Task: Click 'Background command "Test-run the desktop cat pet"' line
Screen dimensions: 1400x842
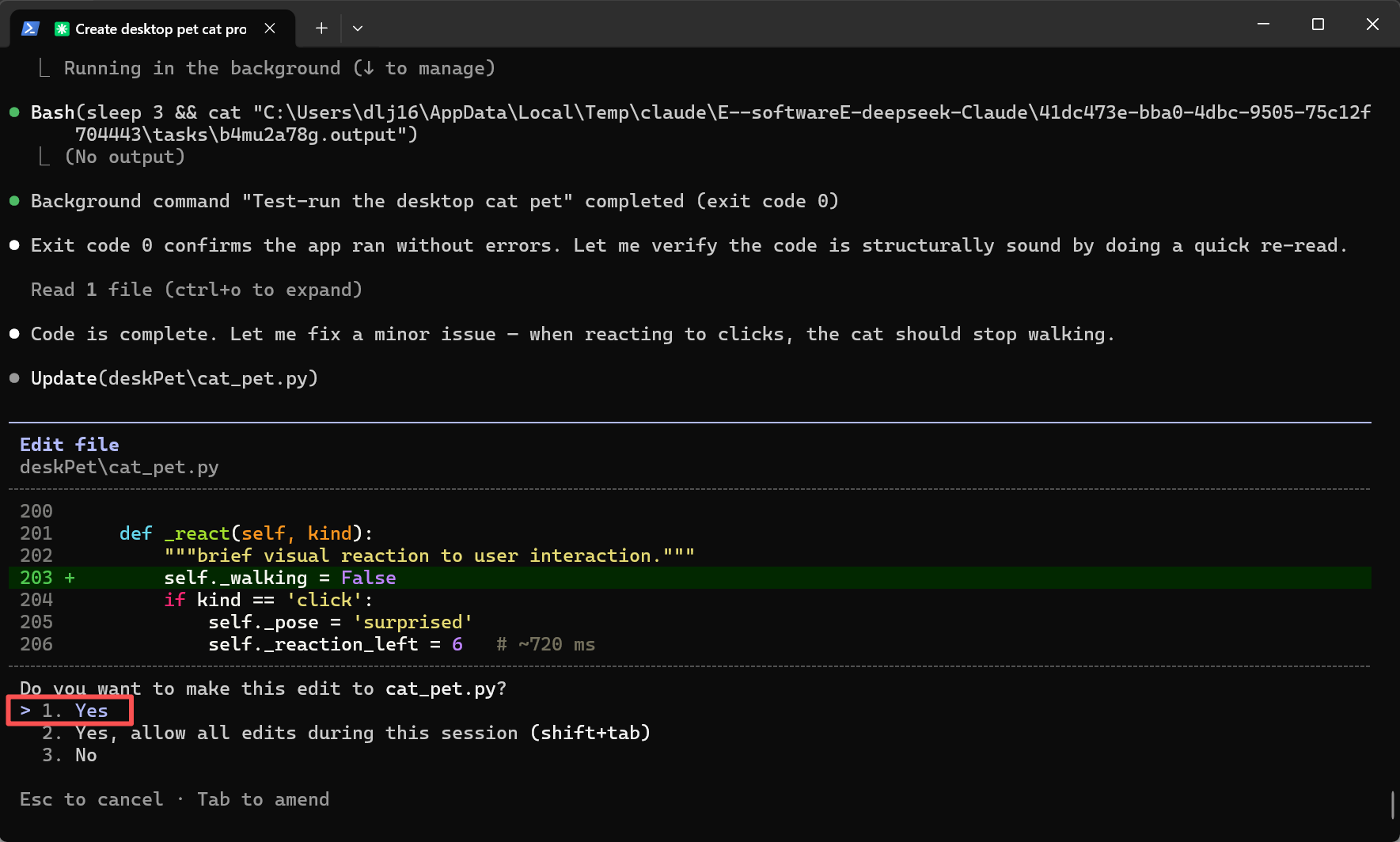Action: [434, 201]
